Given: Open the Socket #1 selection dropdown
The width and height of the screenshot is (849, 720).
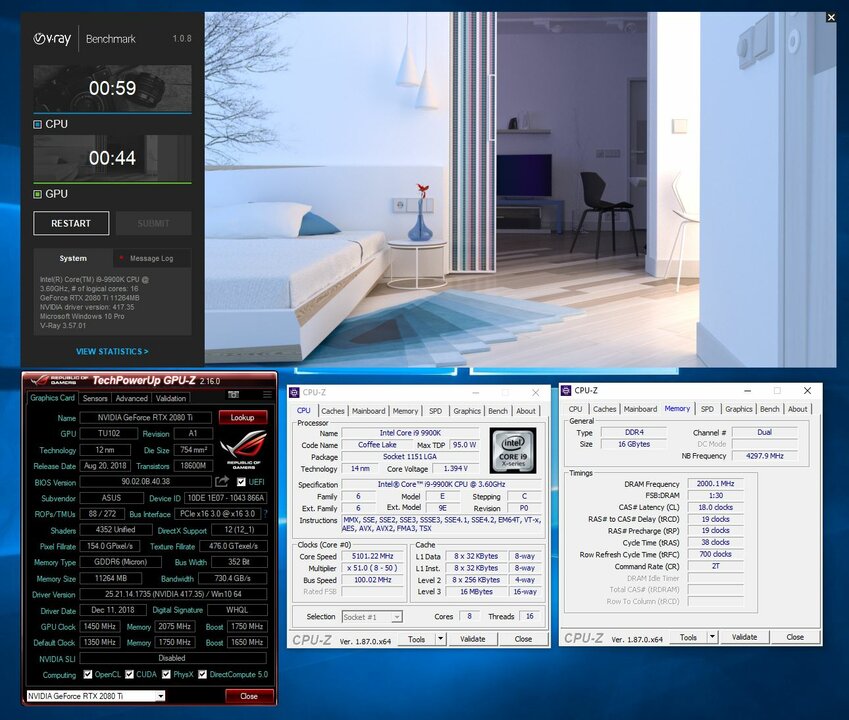Looking at the screenshot, I should point(397,617).
